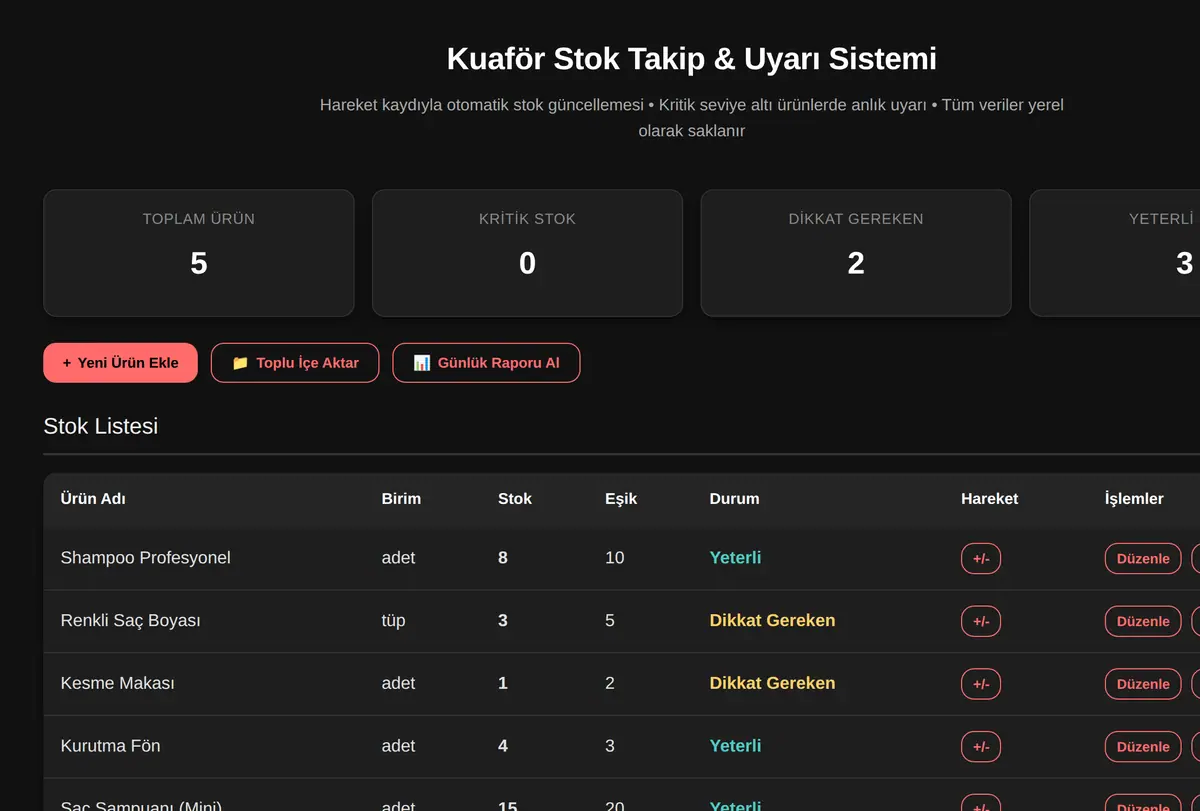Generate the Günlük Raporu Al report
The height and width of the screenshot is (811, 1200).
click(486, 363)
